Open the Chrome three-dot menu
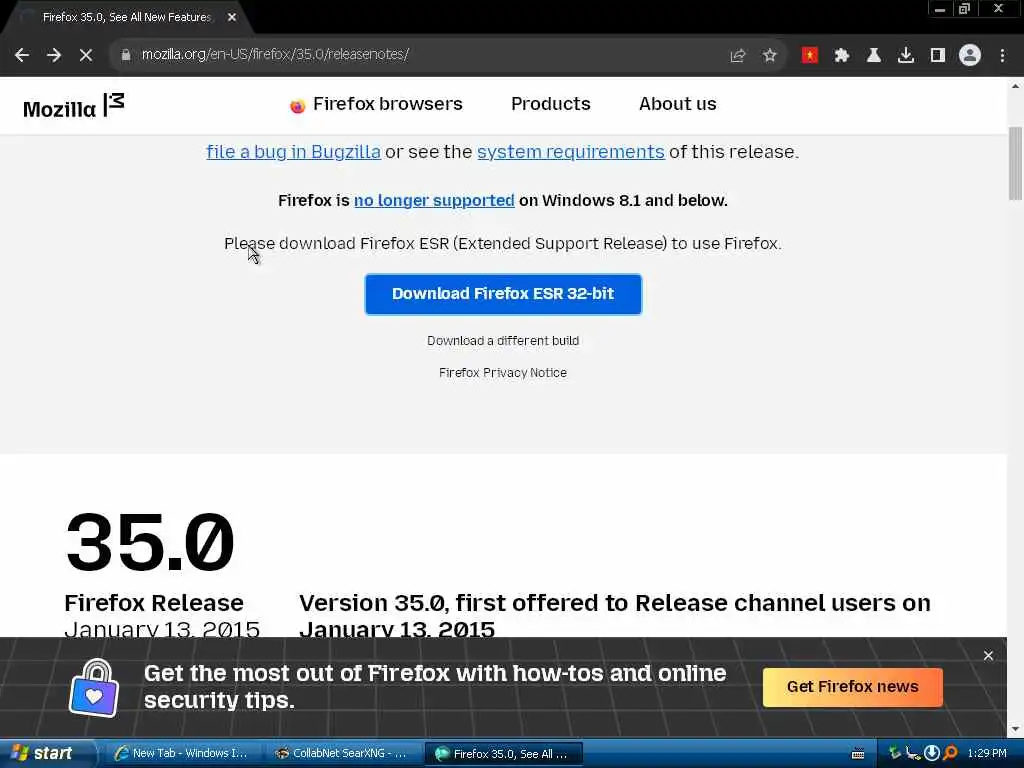Image resolution: width=1024 pixels, height=768 pixels. click(x=1002, y=56)
